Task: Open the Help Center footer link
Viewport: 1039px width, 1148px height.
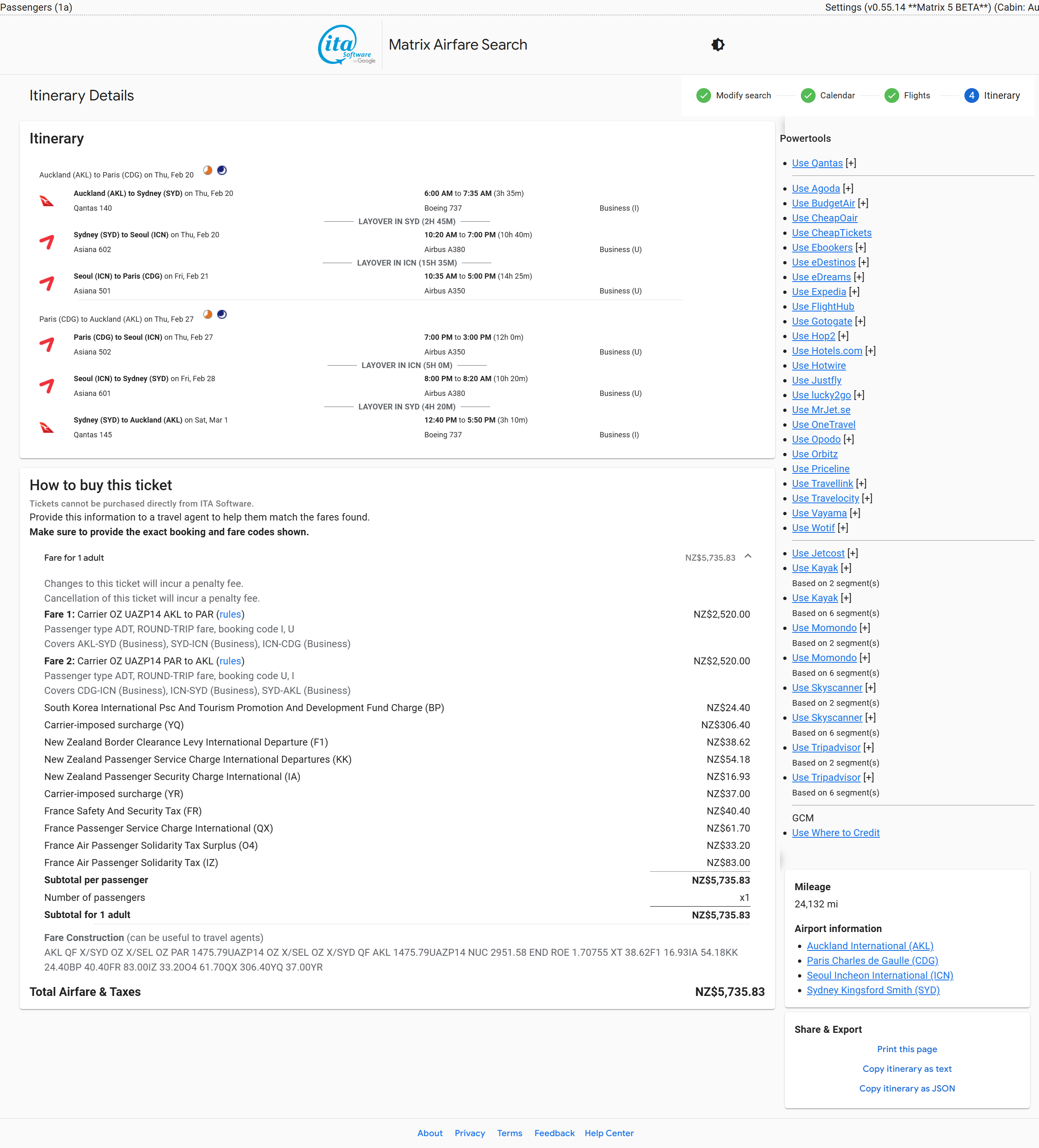Action: pos(609,1133)
